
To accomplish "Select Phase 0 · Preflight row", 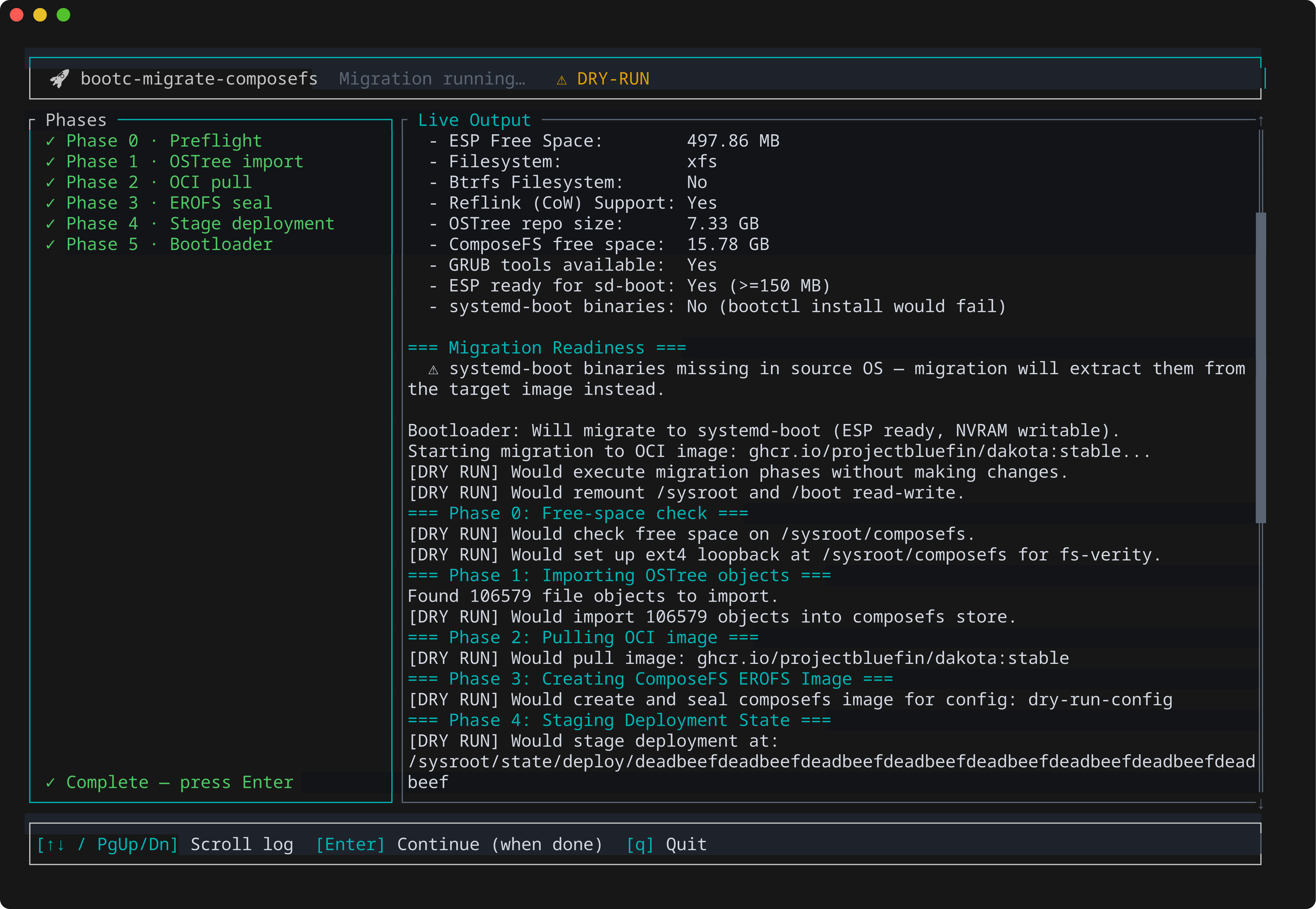I will (x=154, y=141).
